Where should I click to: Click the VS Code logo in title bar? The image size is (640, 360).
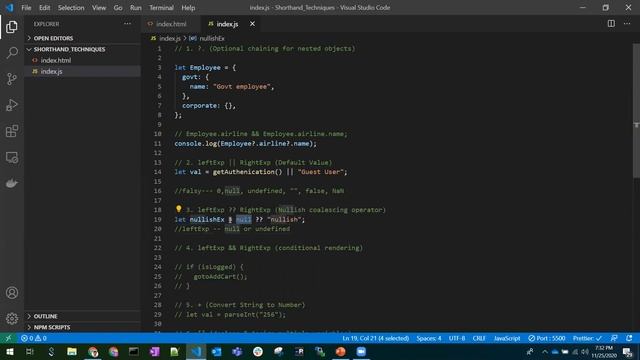pyautogui.click(x=9, y=7)
